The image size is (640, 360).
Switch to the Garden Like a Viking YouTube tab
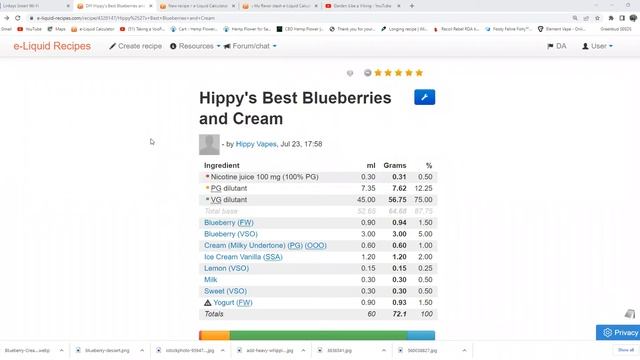point(362,6)
